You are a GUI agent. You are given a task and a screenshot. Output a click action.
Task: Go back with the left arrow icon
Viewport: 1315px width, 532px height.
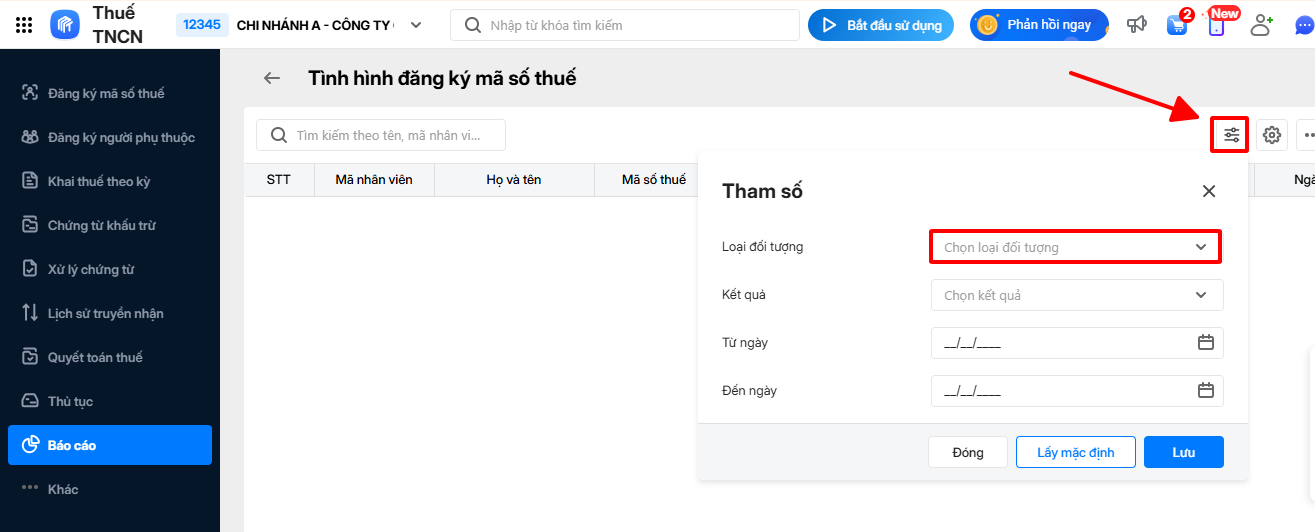pyautogui.click(x=272, y=78)
